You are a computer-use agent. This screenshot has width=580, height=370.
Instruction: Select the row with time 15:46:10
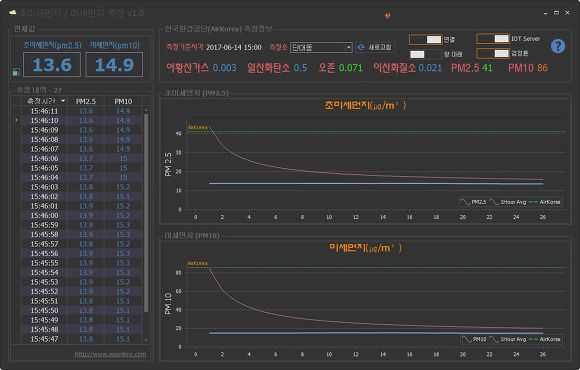[81, 120]
